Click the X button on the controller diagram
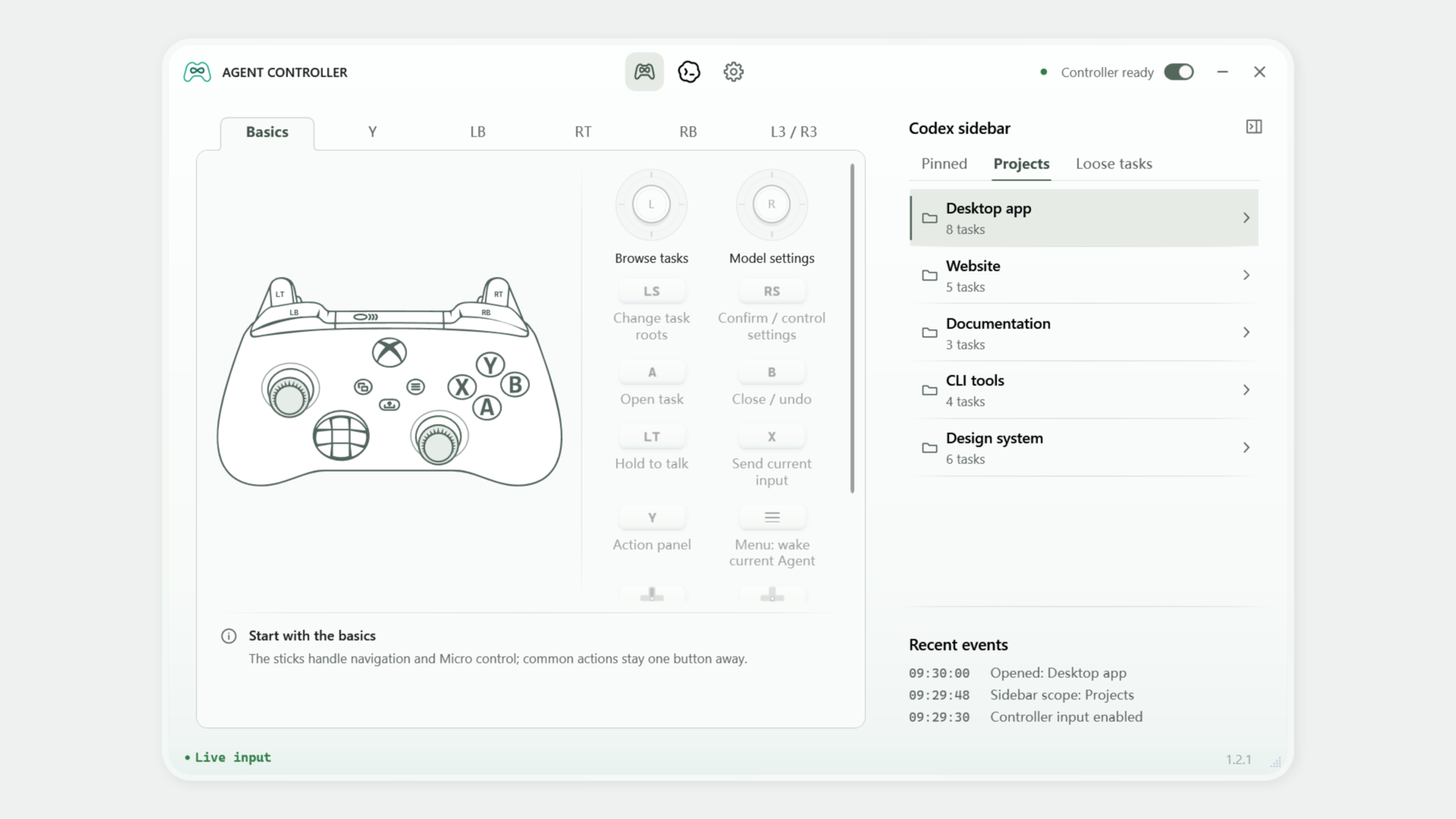 462,387
